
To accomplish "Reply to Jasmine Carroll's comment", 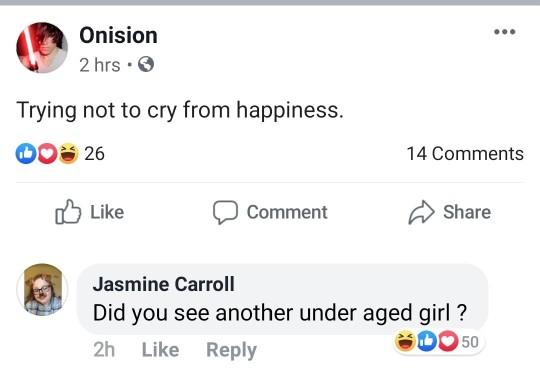I will [x=231, y=350].
